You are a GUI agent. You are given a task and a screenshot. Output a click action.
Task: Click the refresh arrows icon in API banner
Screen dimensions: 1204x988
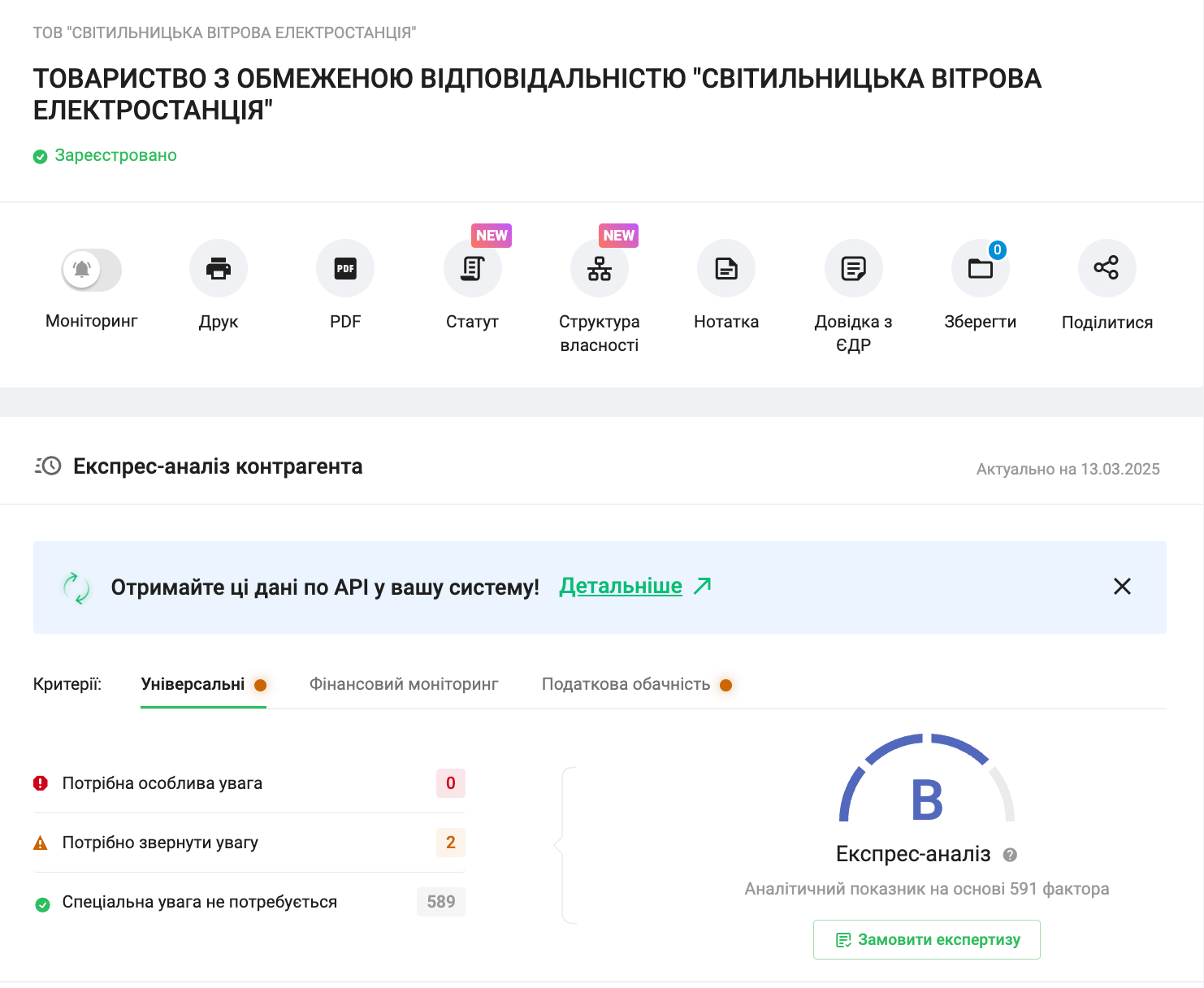tap(76, 587)
